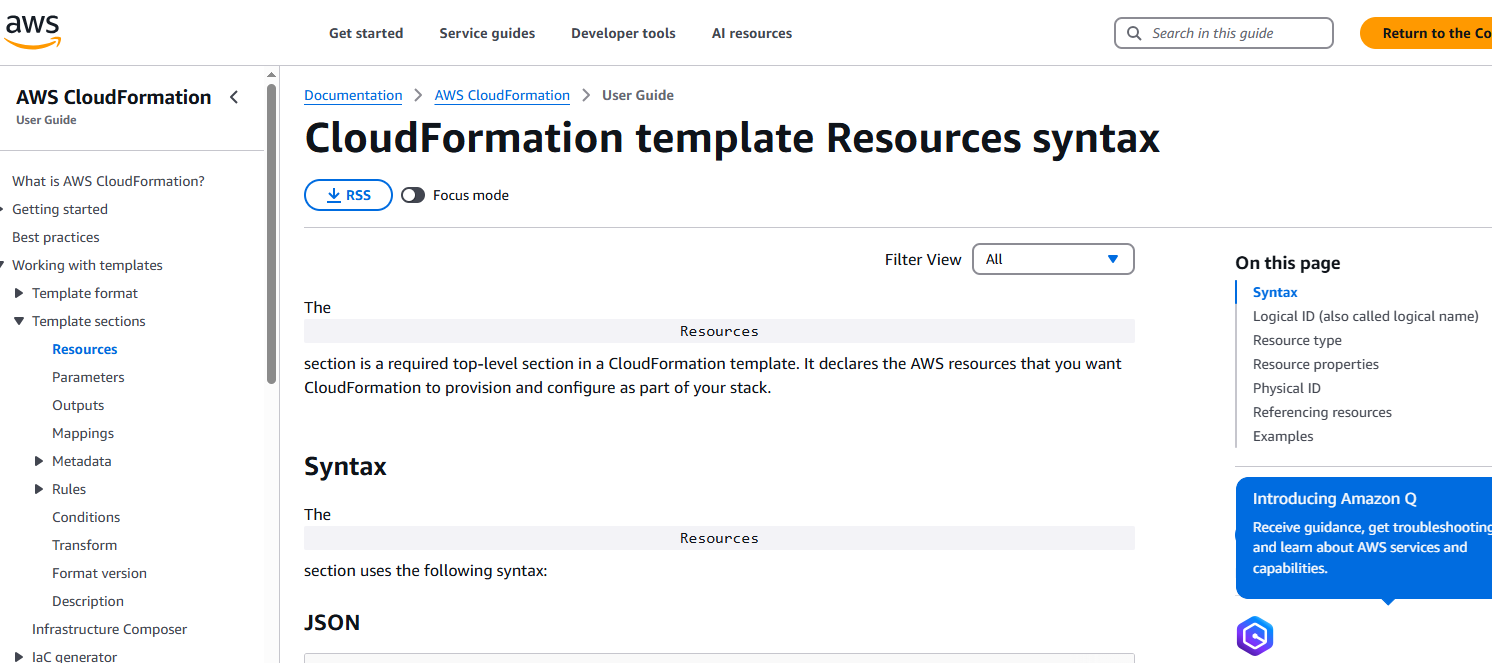Image resolution: width=1492 pixels, height=663 pixels.
Task: Open Best practices in sidebar
Action: pyautogui.click(x=56, y=237)
